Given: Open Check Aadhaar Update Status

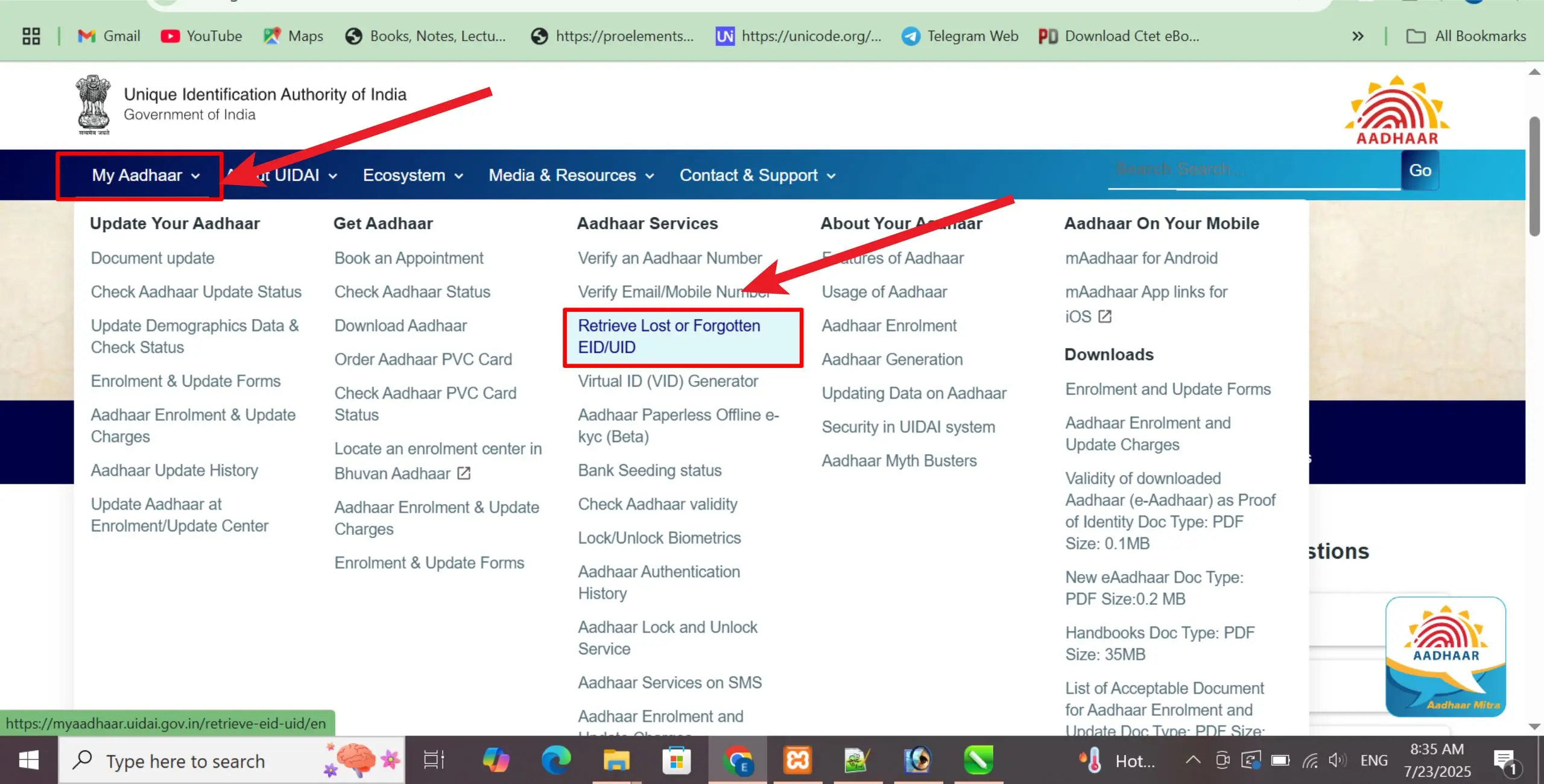Looking at the screenshot, I should click(196, 292).
